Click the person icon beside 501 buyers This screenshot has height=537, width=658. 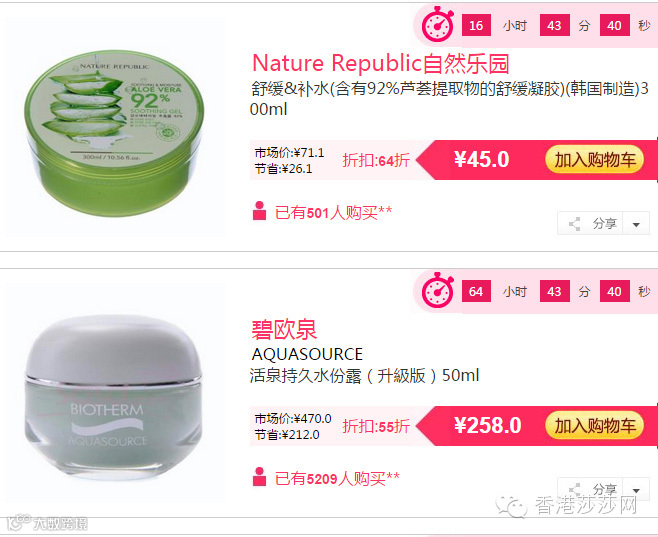259,211
